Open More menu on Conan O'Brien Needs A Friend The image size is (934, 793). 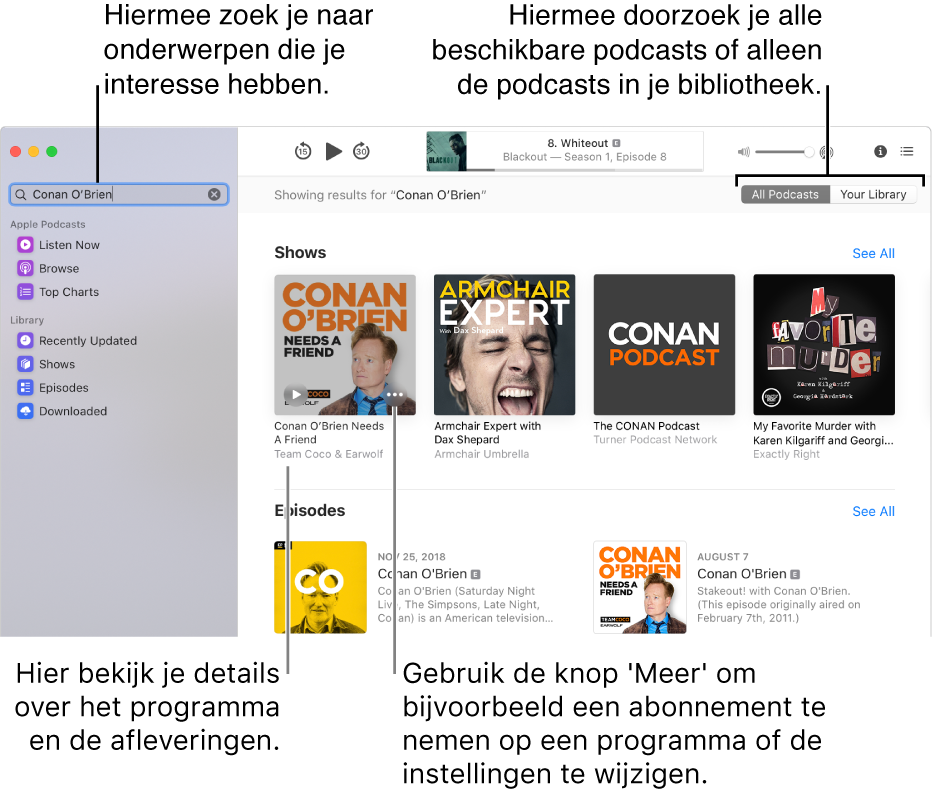[x=395, y=394]
